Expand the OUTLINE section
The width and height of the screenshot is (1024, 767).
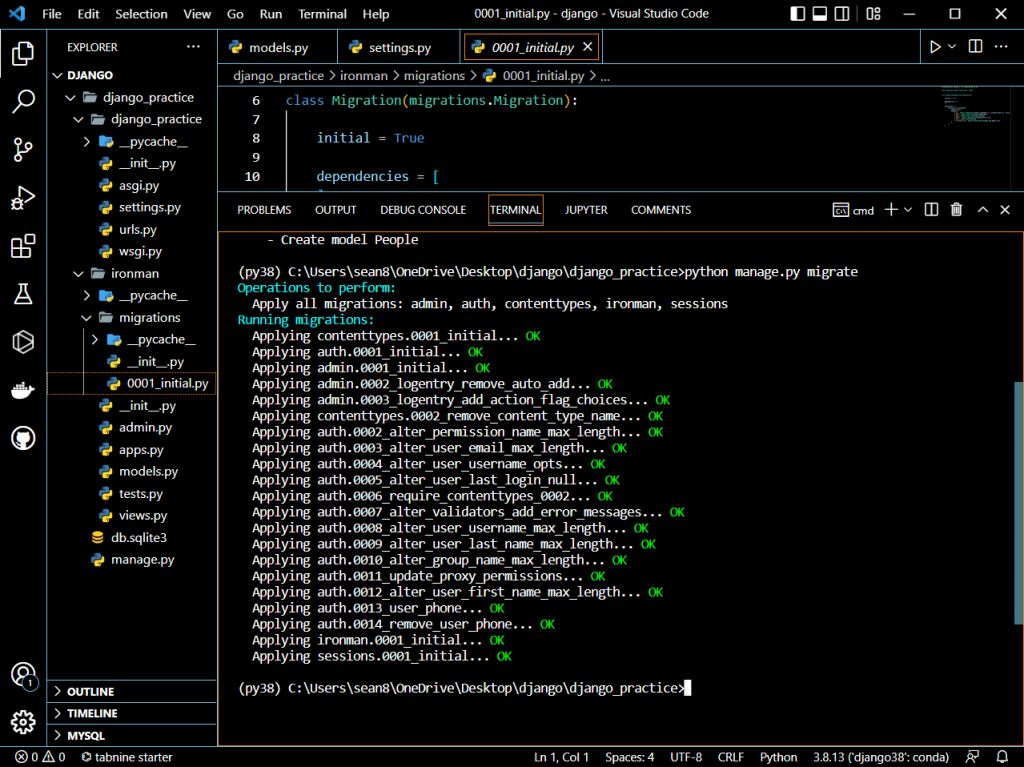(131, 691)
